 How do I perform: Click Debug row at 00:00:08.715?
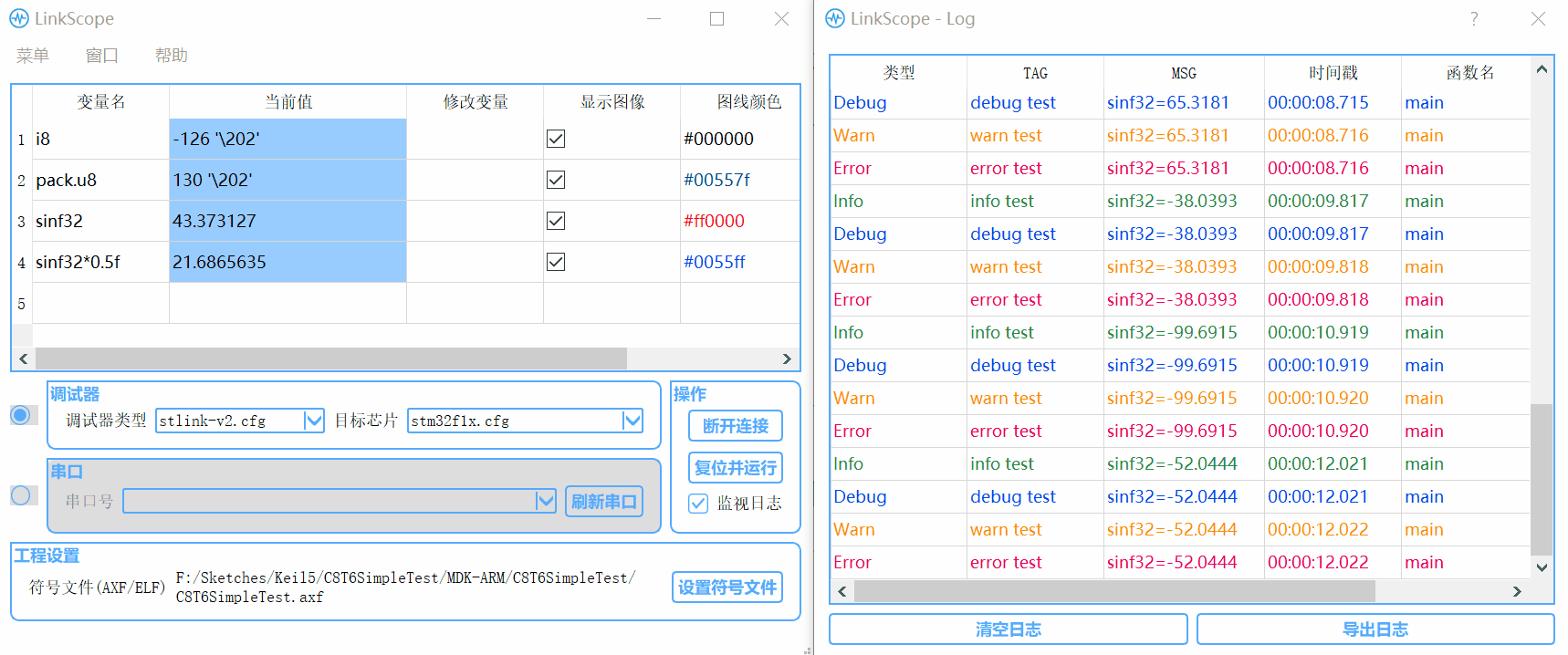click(x=1180, y=102)
